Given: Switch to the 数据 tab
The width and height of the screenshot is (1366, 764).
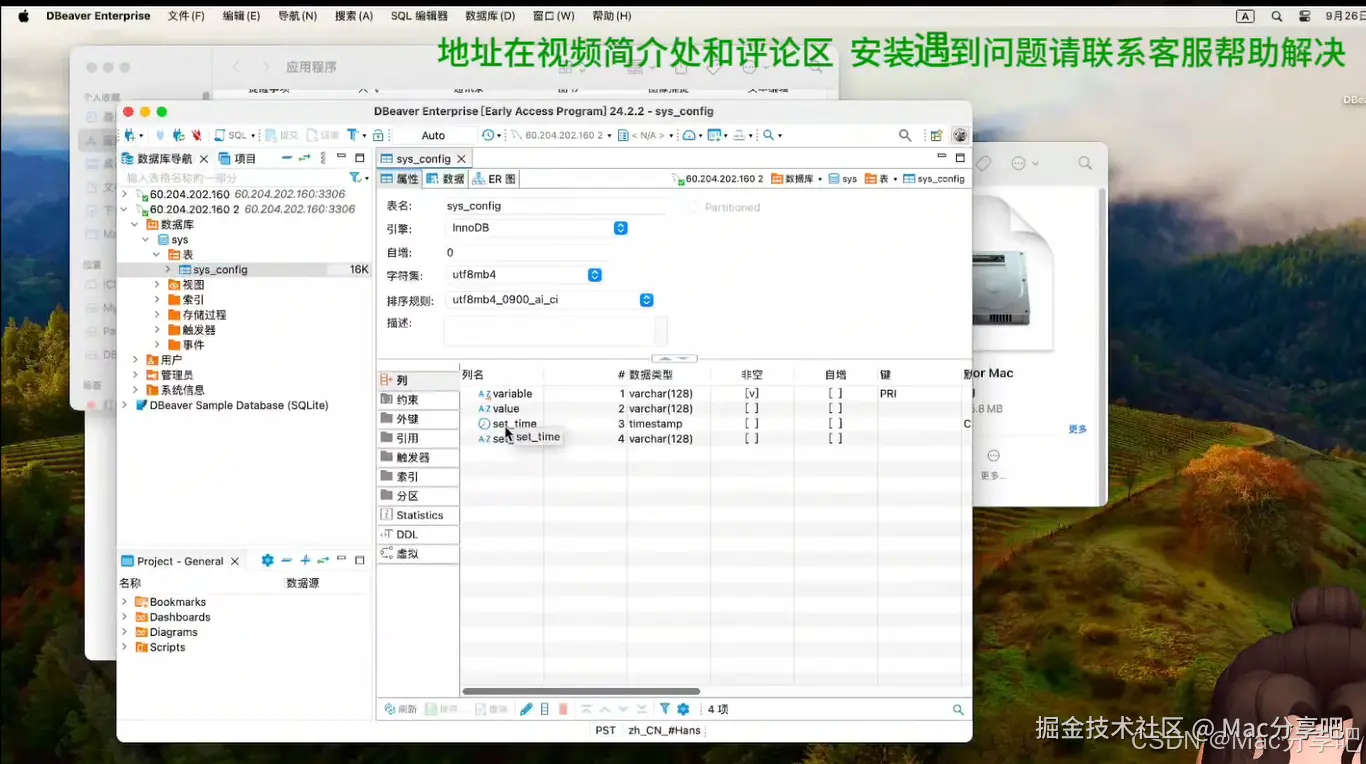Looking at the screenshot, I should coord(446,179).
